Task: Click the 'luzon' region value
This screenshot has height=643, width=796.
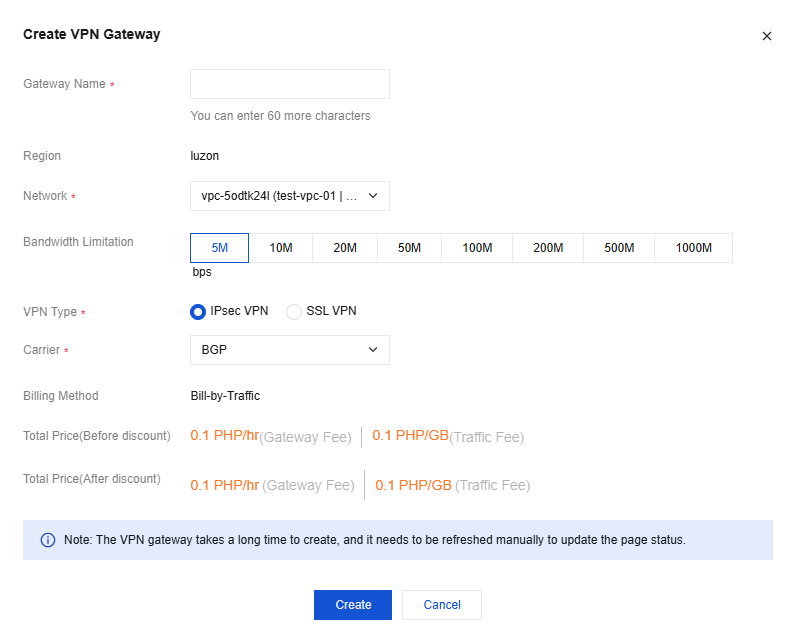Action: tap(205, 156)
